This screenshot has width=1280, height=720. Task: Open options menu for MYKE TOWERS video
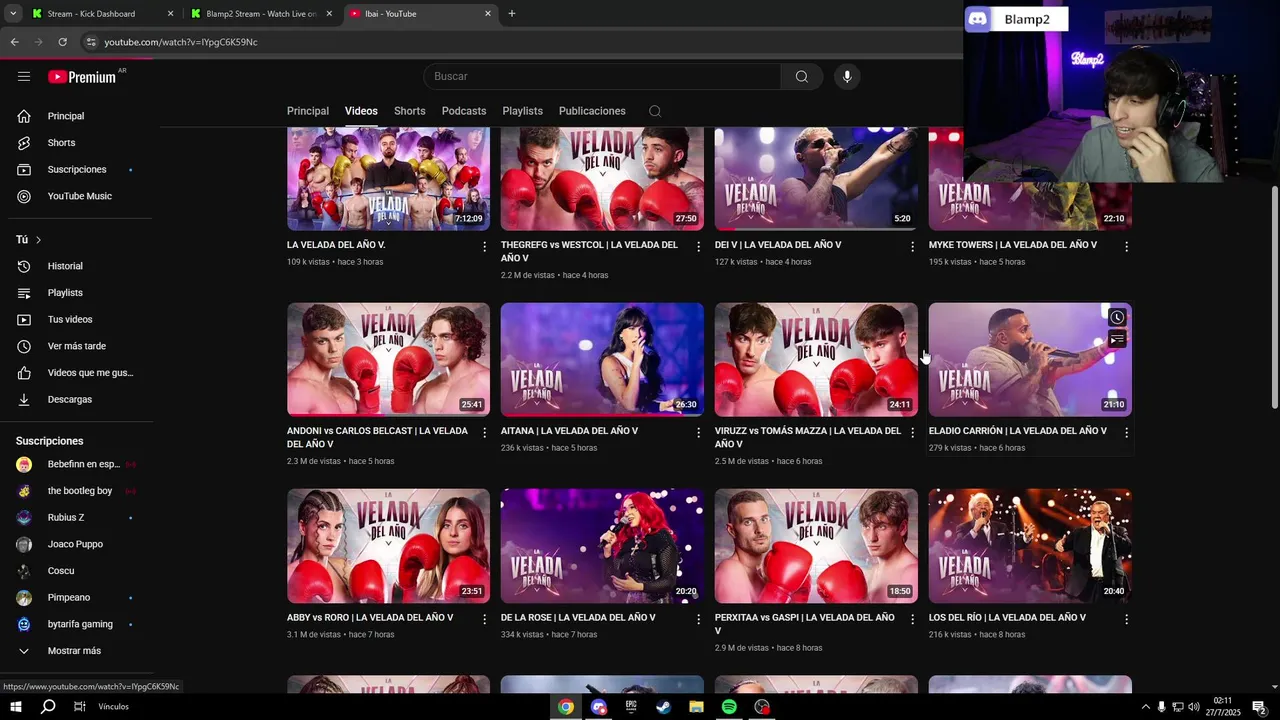tap(1126, 246)
